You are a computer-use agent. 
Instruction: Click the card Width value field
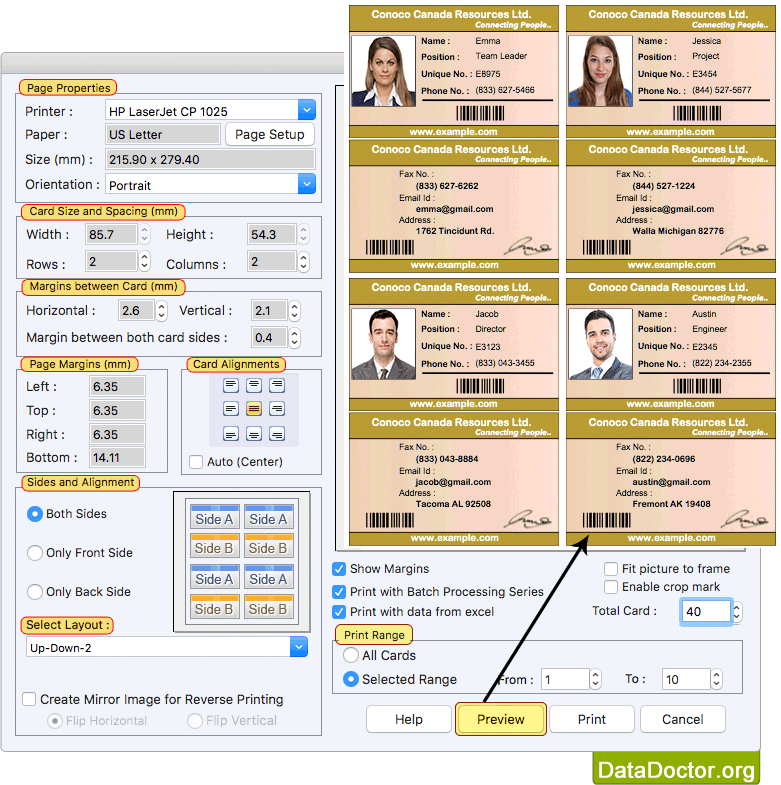(111, 234)
